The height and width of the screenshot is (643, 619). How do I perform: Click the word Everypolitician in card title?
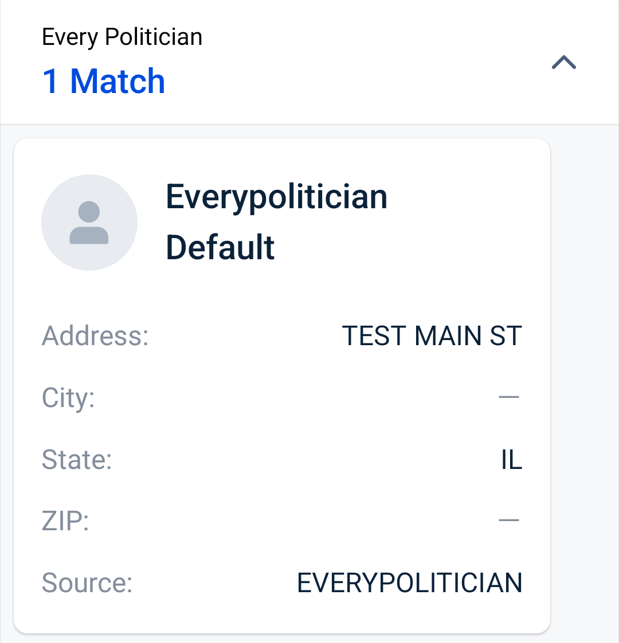click(276, 198)
